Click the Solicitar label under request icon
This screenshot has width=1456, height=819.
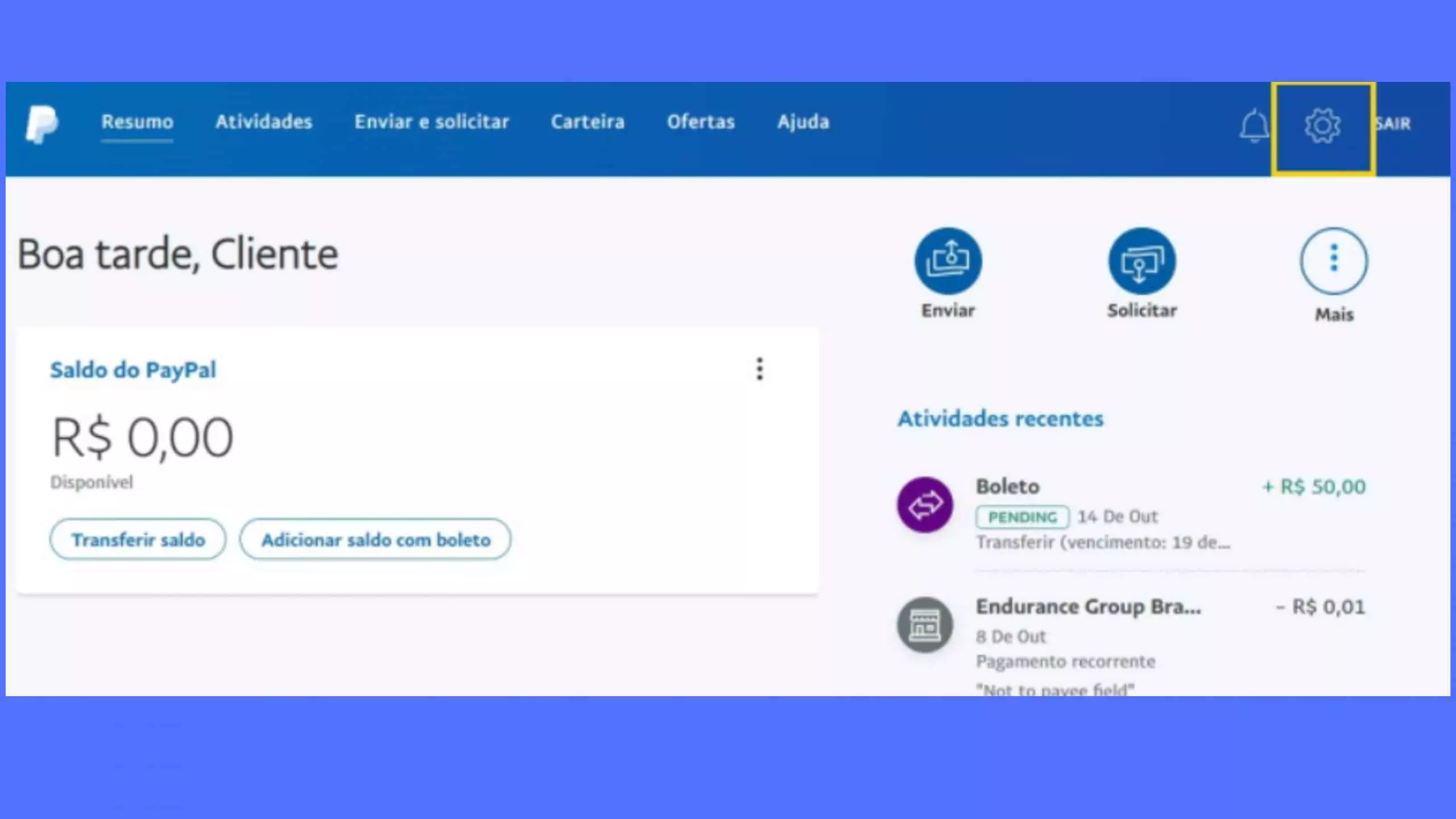pyautogui.click(x=1142, y=311)
